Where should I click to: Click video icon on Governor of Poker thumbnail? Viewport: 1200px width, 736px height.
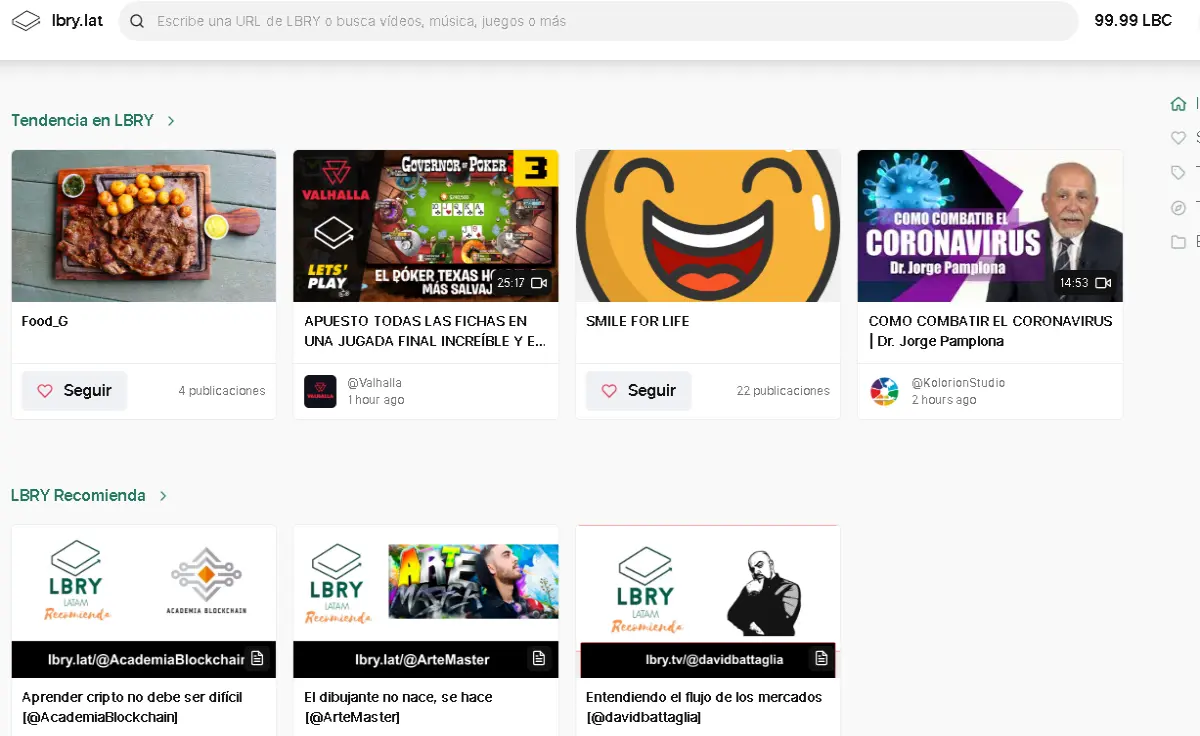pos(539,283)
